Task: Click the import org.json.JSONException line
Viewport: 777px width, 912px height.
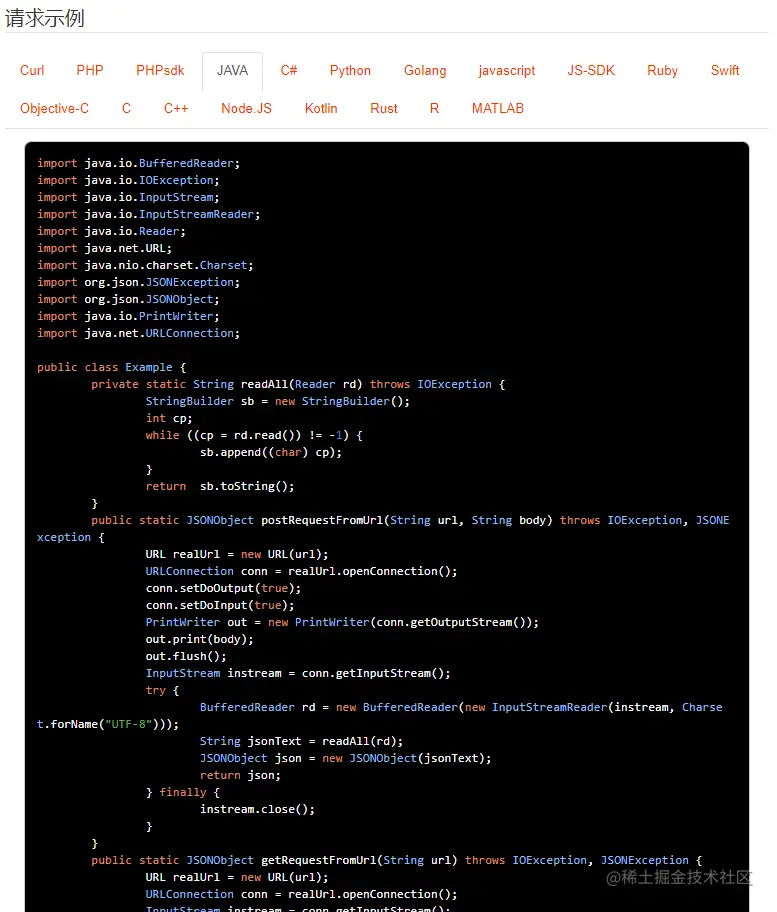Action: (x=138, y=282)
